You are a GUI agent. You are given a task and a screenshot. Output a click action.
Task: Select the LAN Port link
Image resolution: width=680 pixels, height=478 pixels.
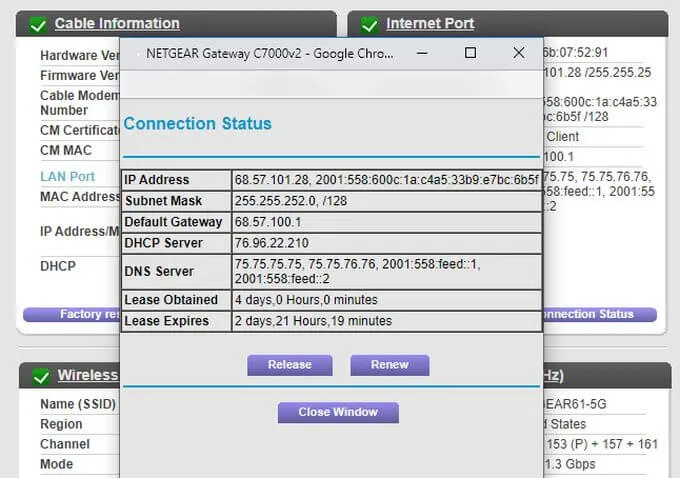[67, 177]
